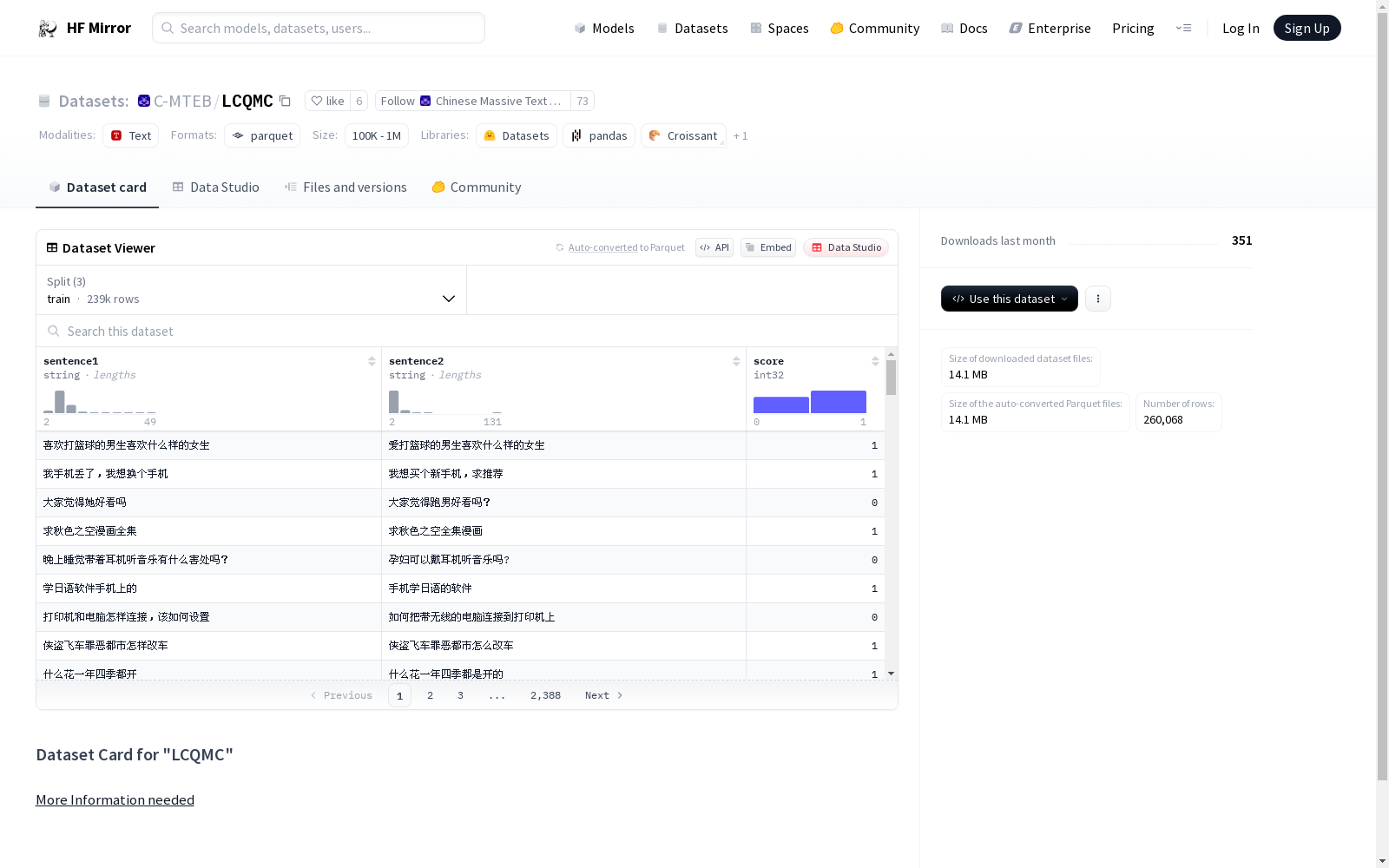Click the search magnifier in dataset search
1389x868 pixels.
54,331
